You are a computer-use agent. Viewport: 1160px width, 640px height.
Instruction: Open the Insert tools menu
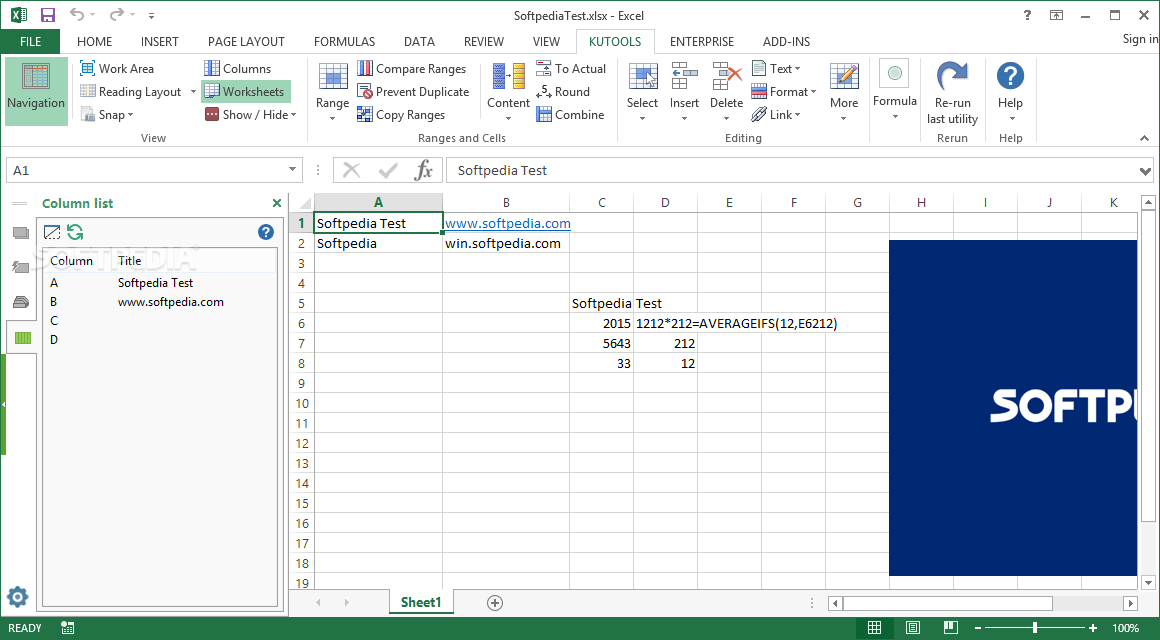[684, 92]
